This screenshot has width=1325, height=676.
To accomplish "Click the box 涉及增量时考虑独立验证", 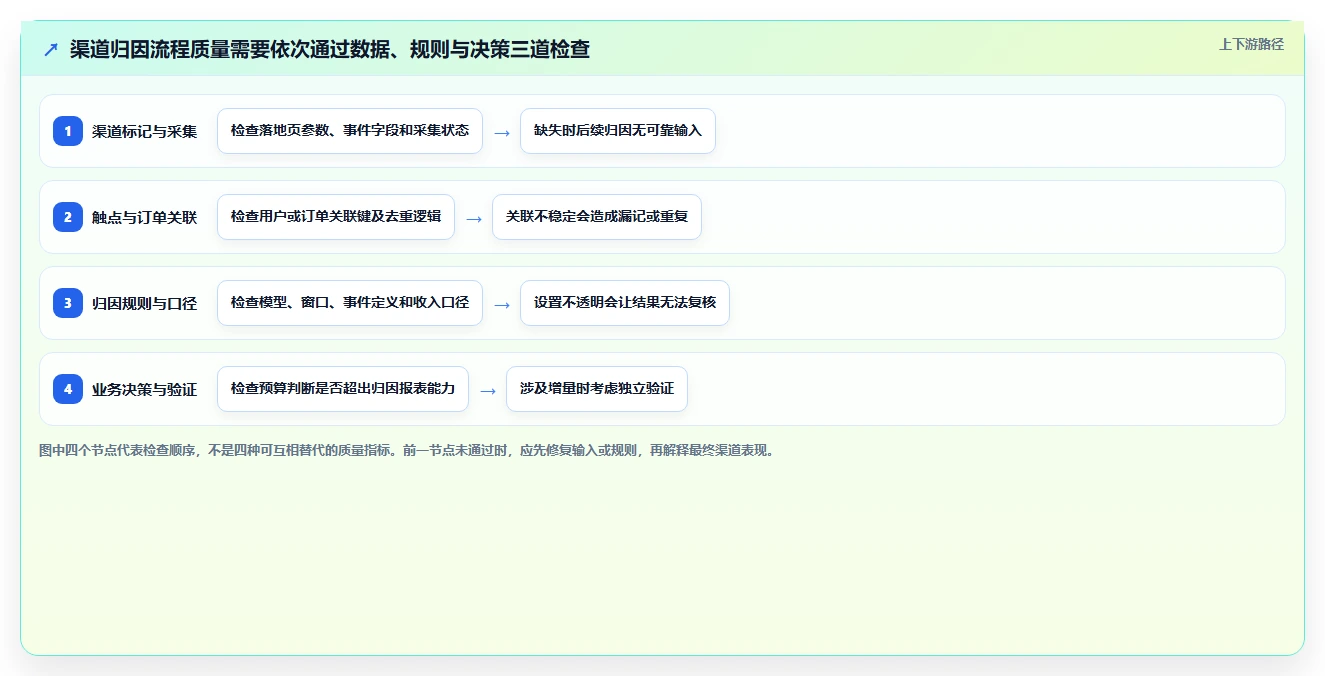I will point(597,389).
